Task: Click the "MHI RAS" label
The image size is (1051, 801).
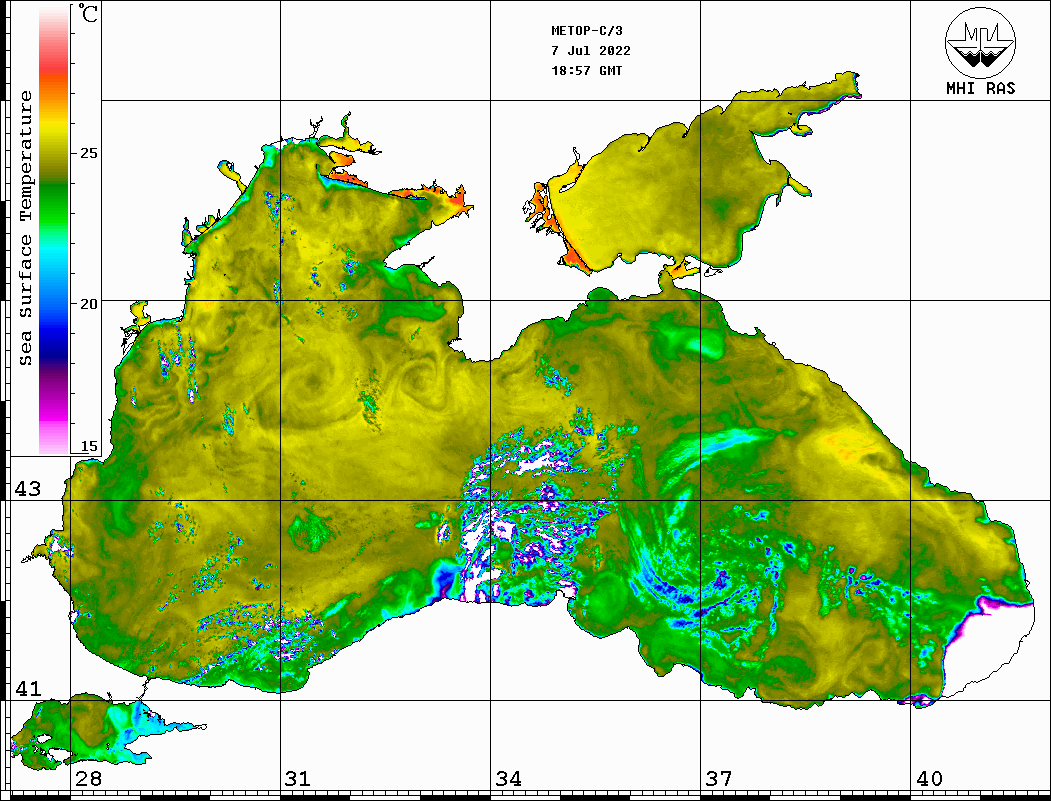Action: [981, 88]
